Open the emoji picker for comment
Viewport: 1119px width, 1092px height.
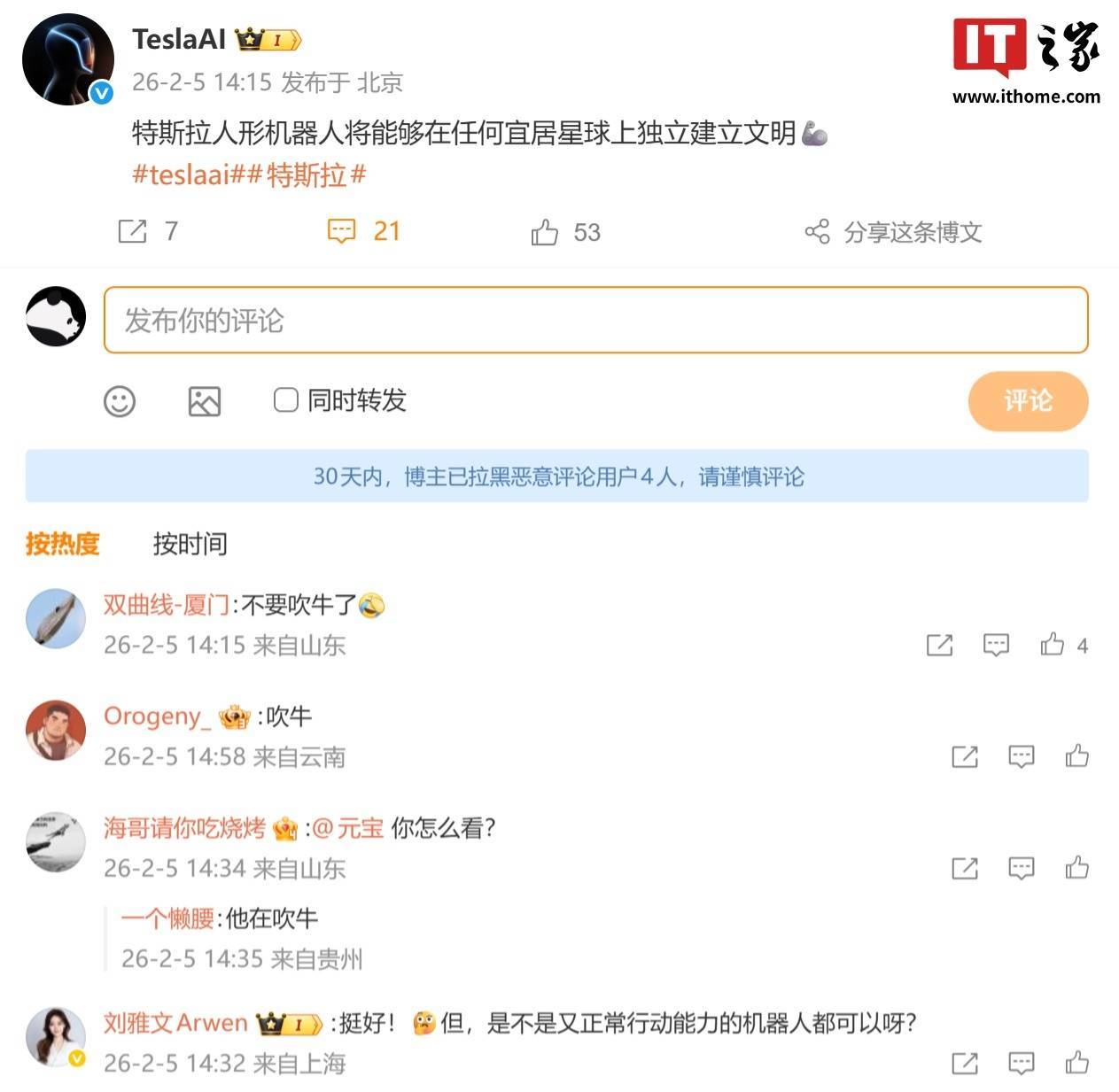(x=120, y=401)
